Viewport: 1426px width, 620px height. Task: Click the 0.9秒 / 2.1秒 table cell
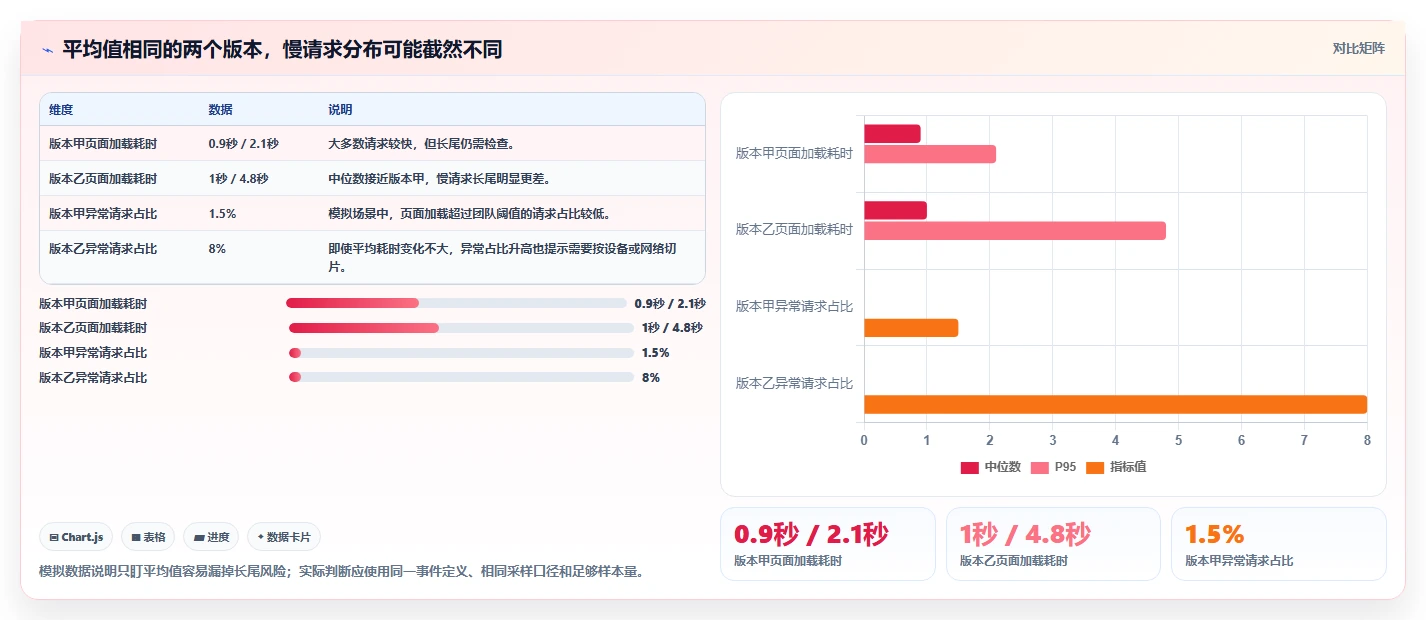[x=243, y=144]
